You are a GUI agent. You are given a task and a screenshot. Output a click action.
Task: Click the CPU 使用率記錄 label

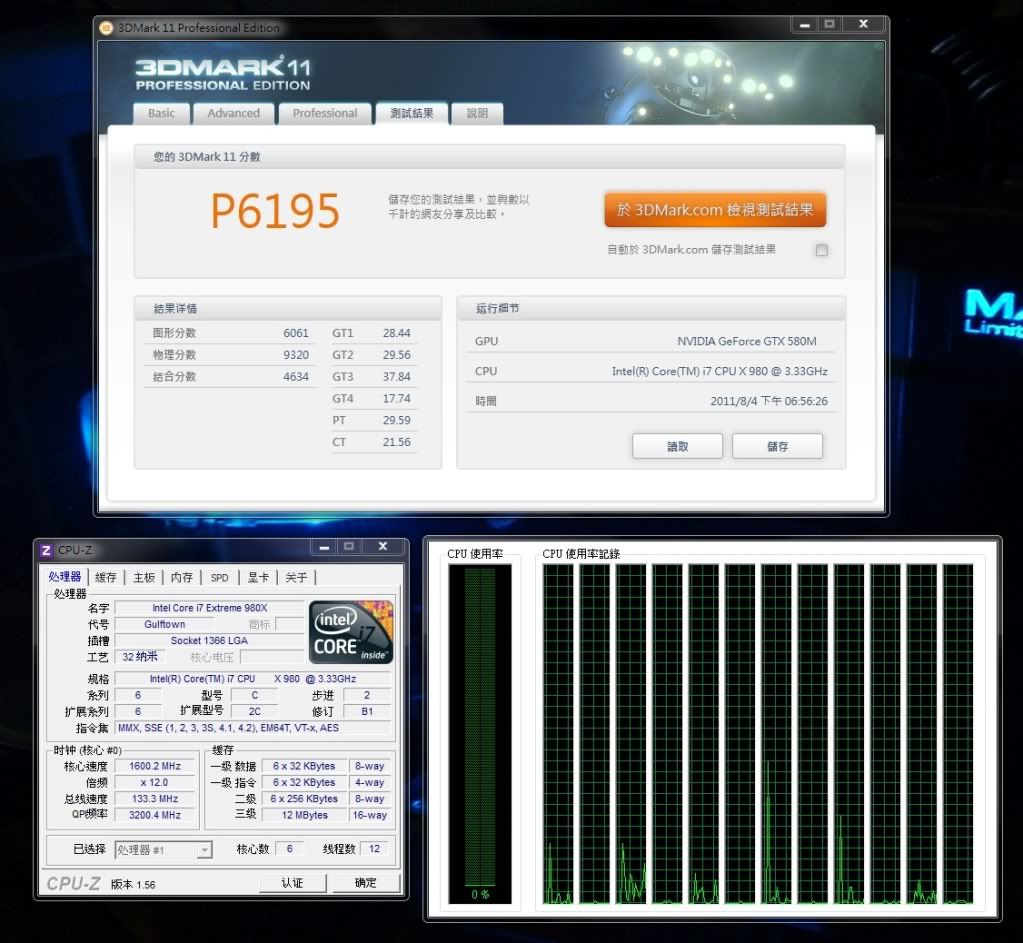tap(581, 554)
